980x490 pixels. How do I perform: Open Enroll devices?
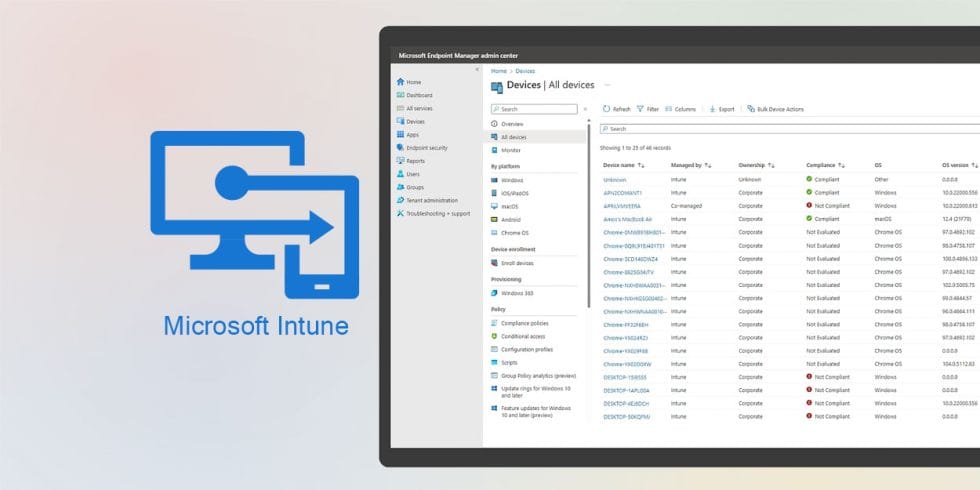(x=512, y=263)
